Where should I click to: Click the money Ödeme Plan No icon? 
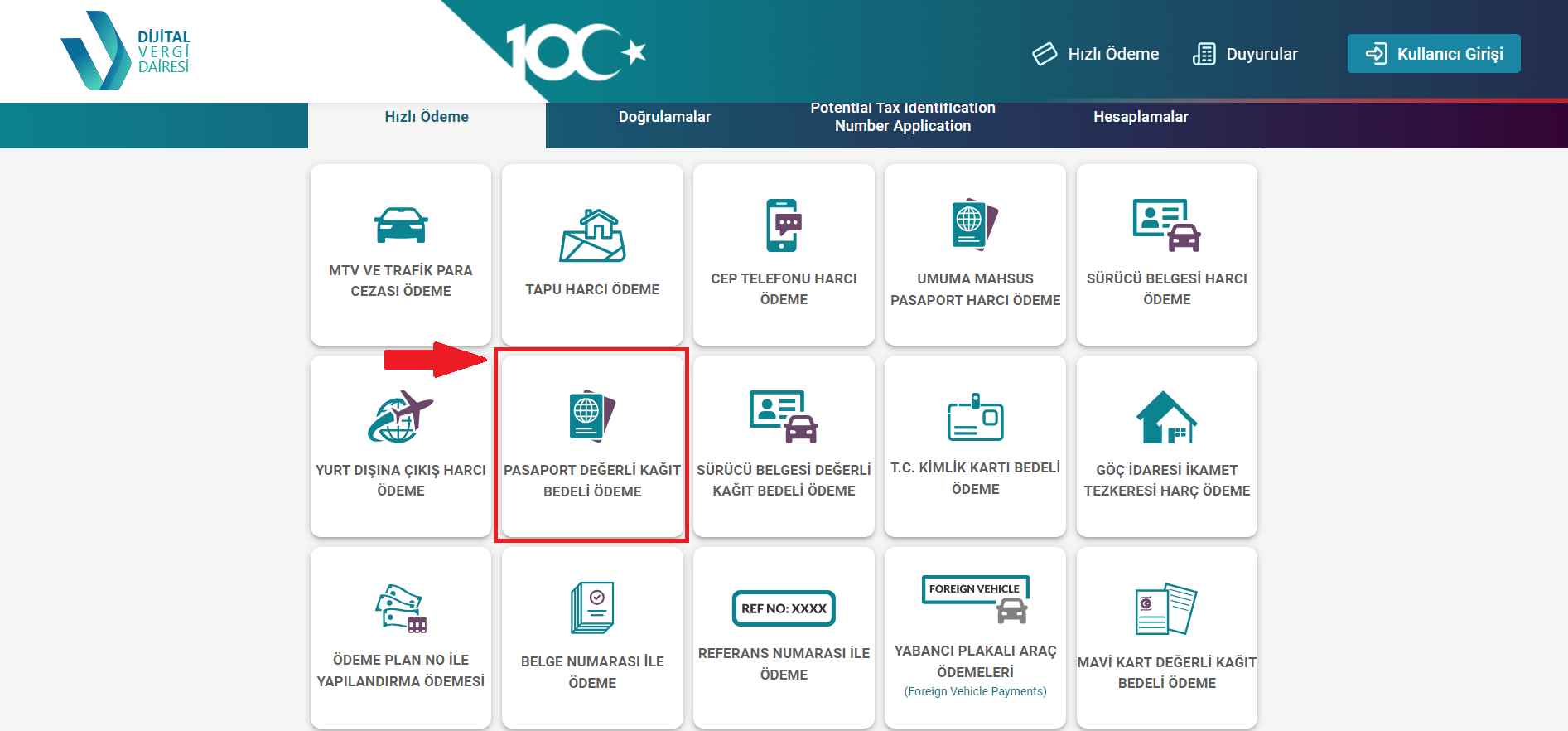[x=401, y=608]
